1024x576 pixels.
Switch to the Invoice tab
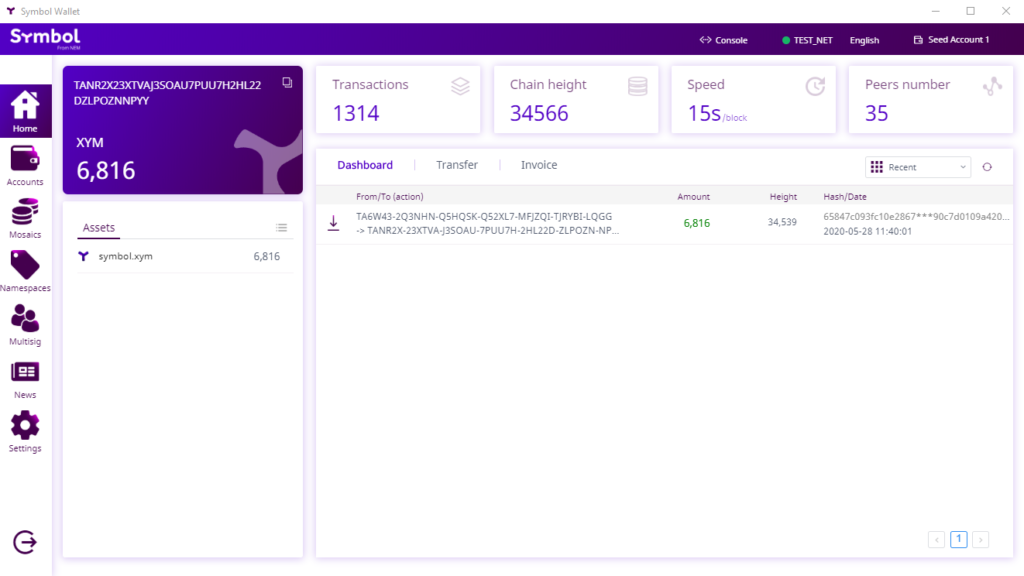click(539, 165)
